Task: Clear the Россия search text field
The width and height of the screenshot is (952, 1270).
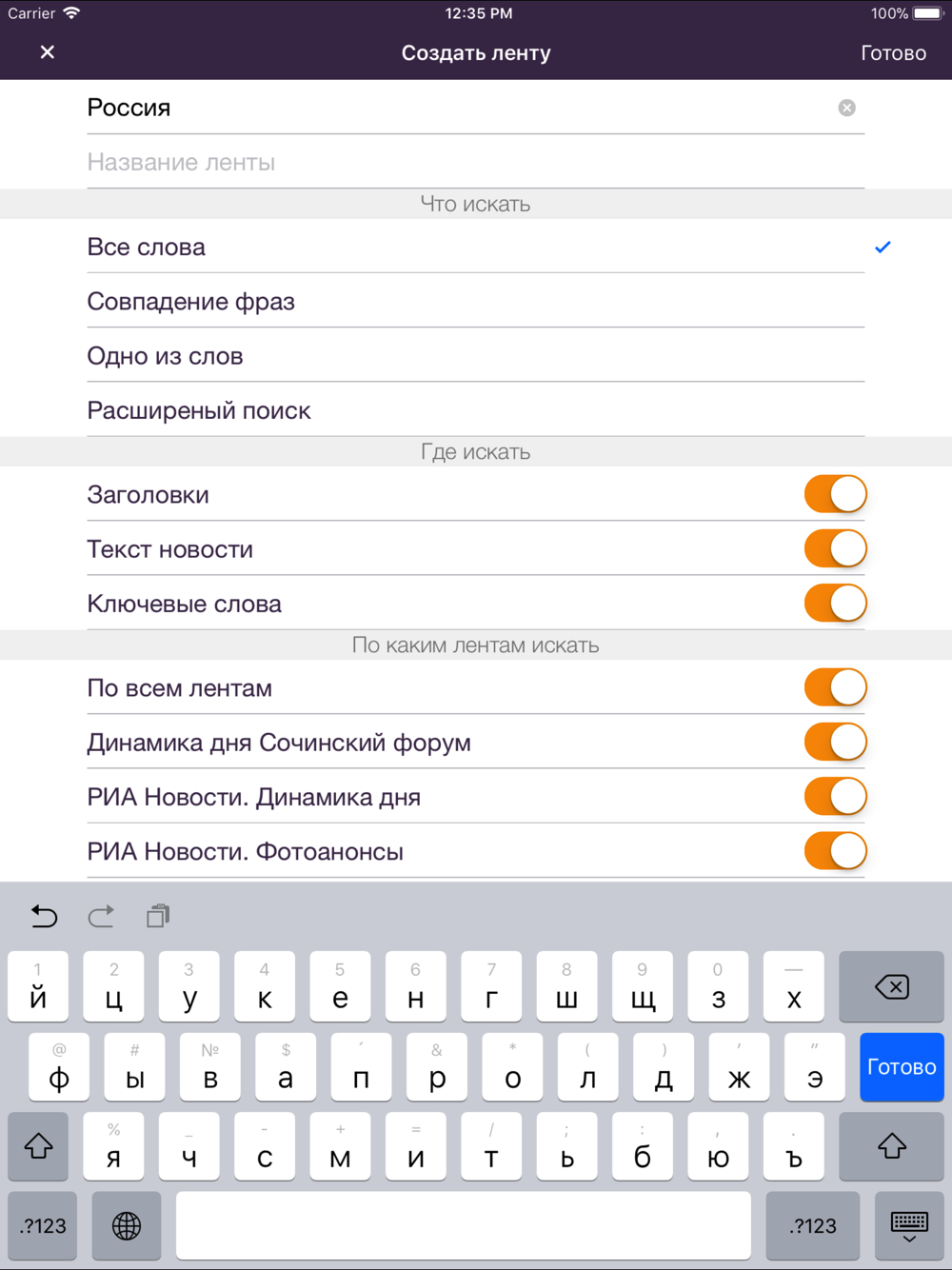Action: 846,108
